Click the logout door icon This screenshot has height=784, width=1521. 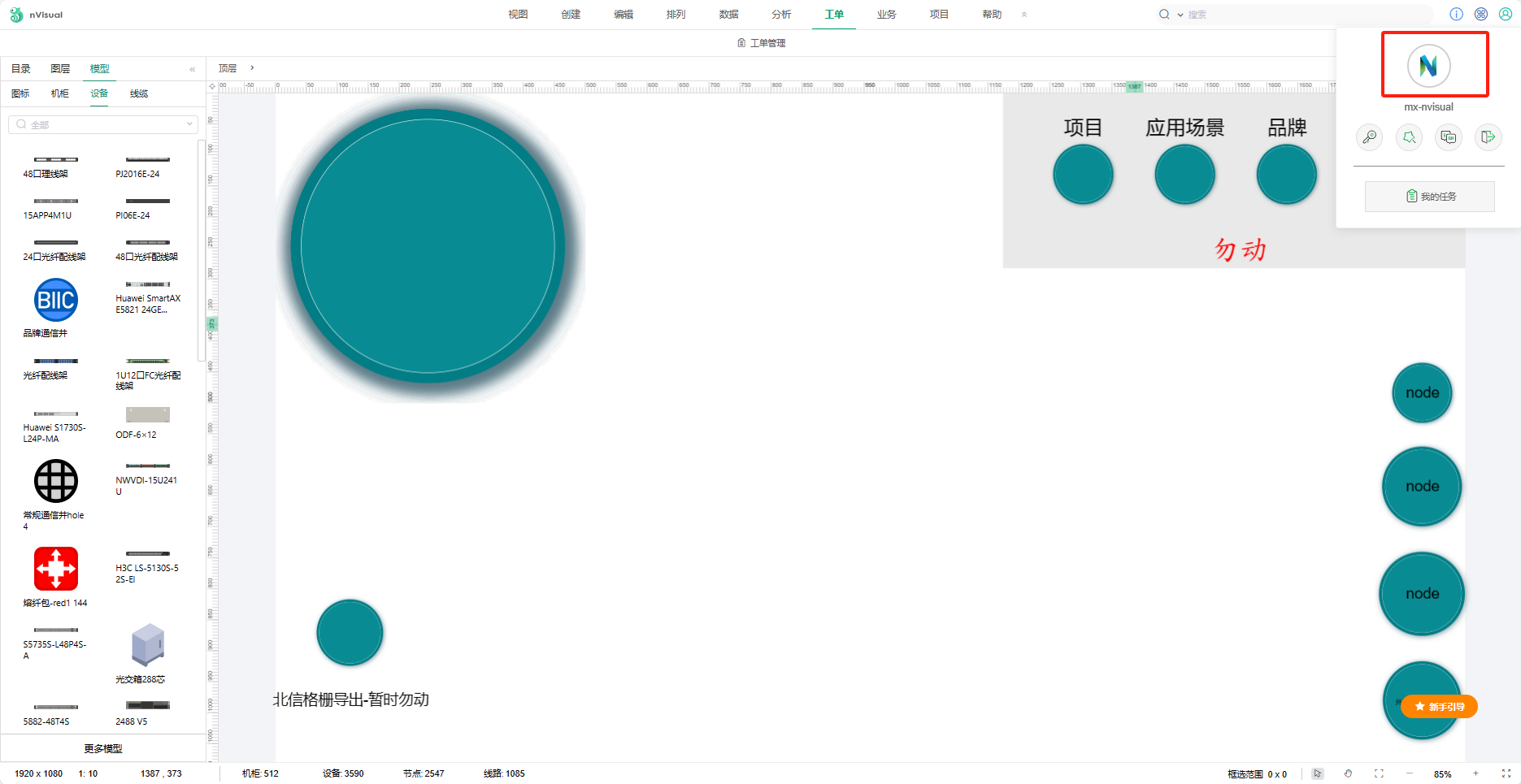(x=1488, y=136)
